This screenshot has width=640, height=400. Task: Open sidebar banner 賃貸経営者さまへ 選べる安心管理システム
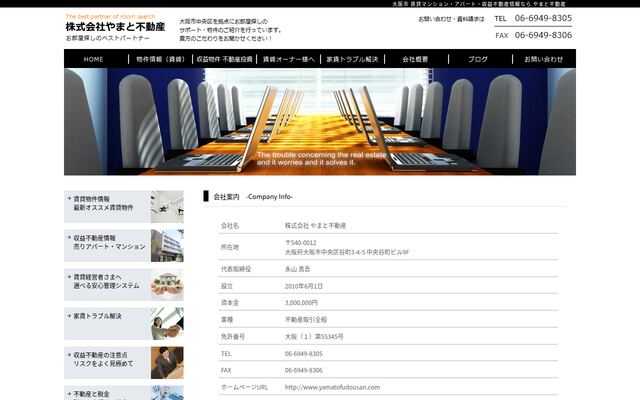(x=124, y=284)
